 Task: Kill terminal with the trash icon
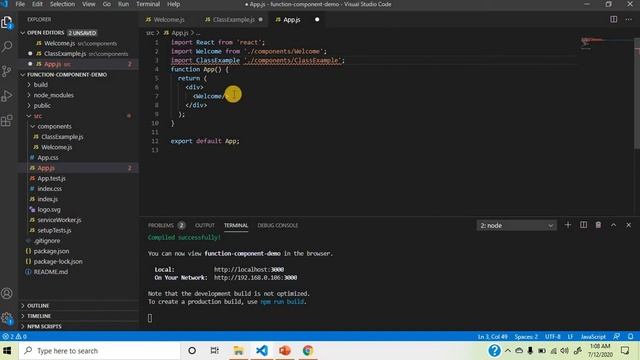click(598, 225)
